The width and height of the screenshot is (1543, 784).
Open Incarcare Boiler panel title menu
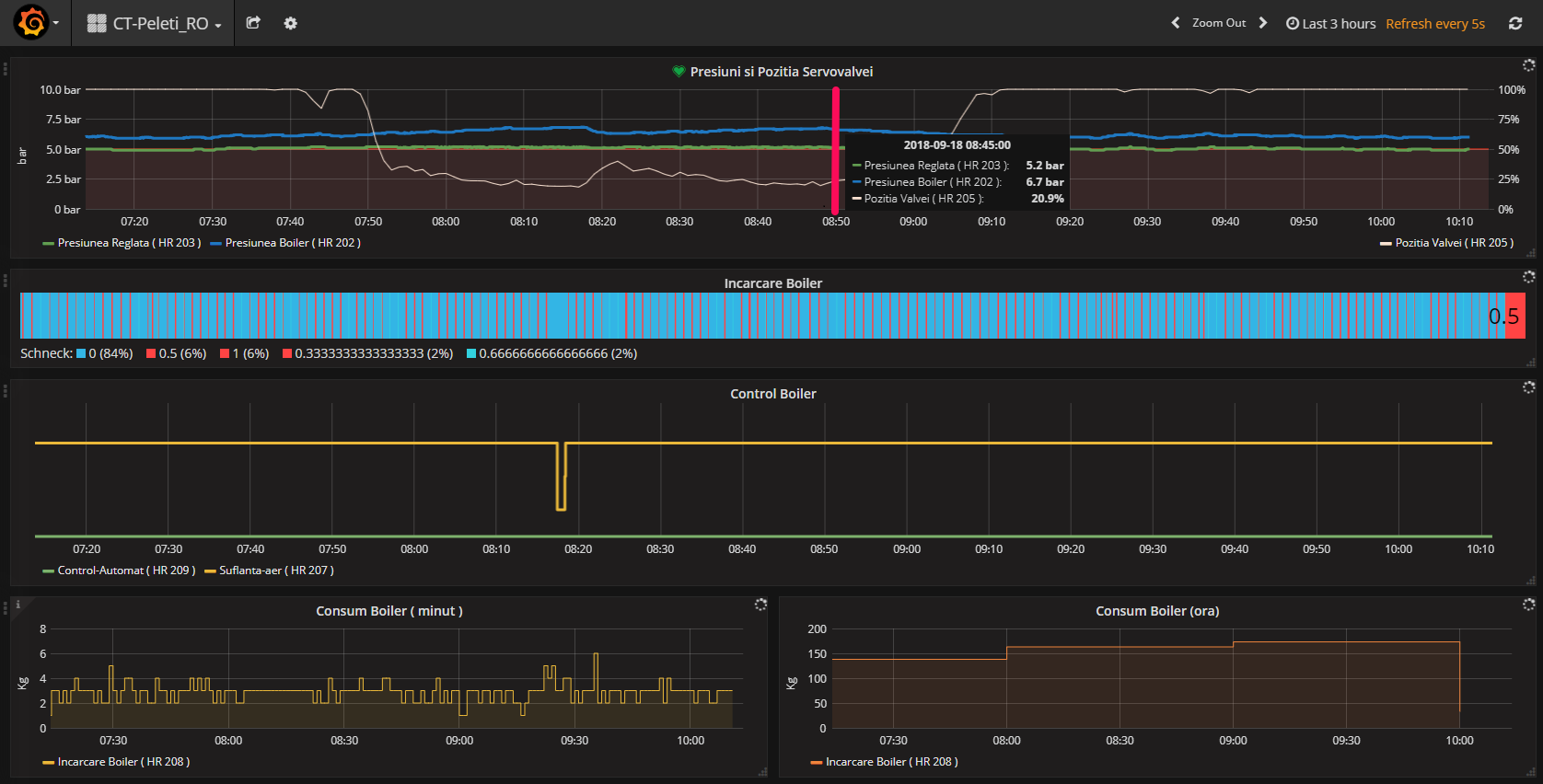click(773, 283)
